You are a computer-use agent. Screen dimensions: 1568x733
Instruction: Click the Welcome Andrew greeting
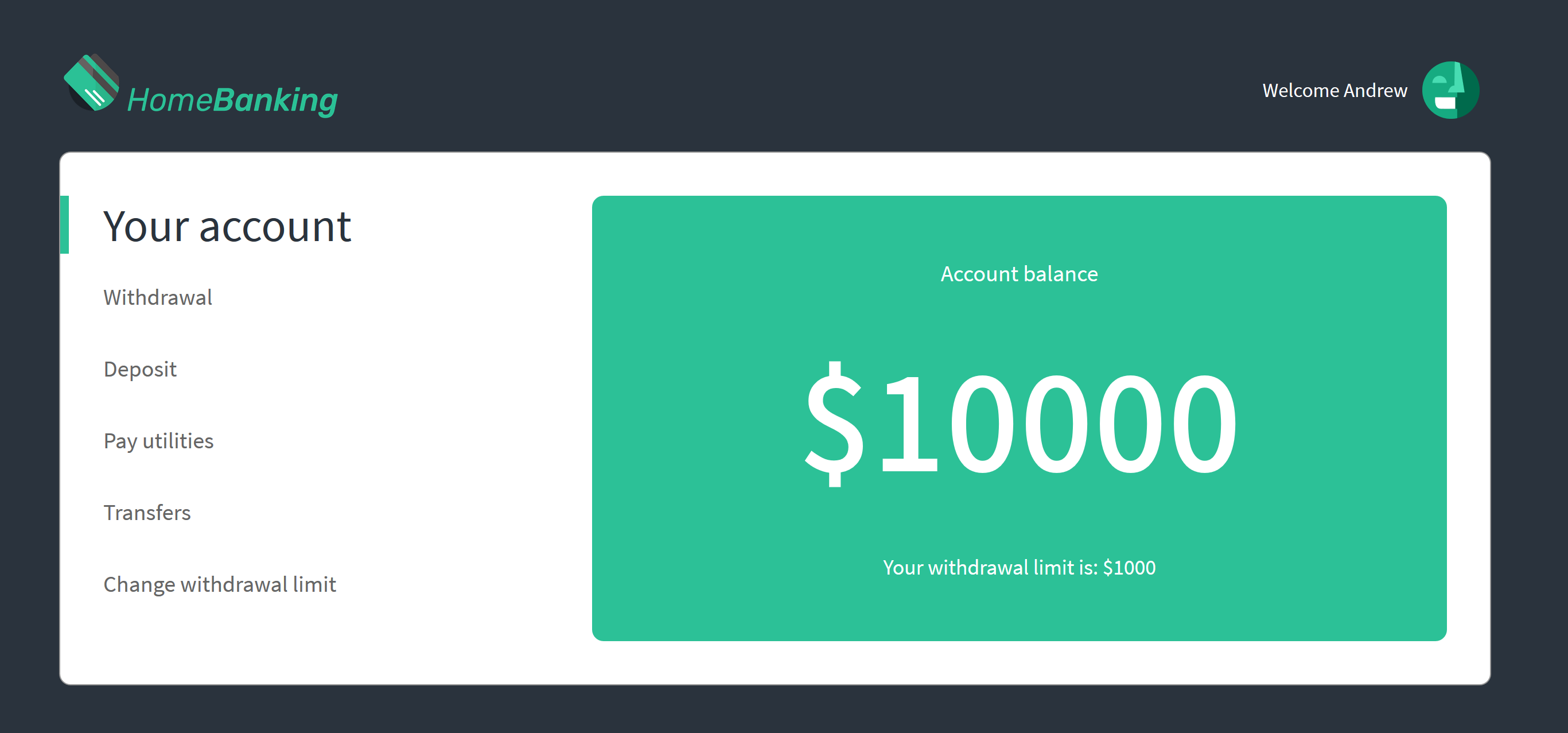point(1334,91)
